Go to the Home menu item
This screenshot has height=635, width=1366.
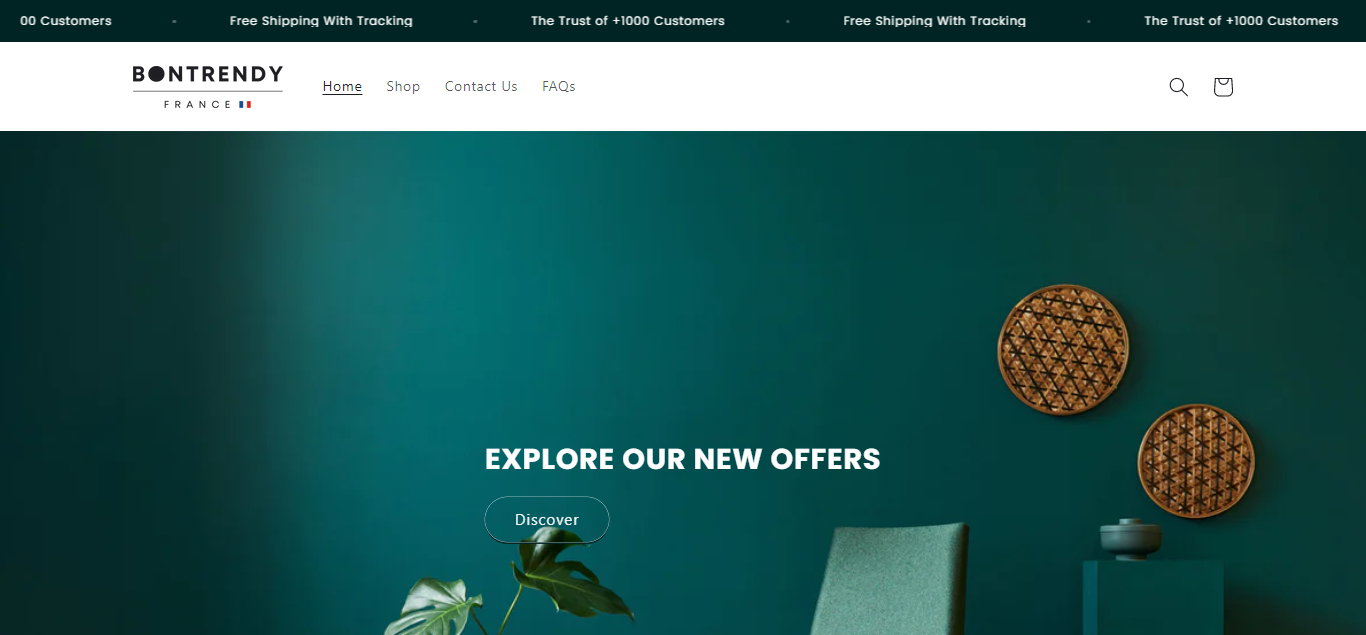tap(342, 86)
